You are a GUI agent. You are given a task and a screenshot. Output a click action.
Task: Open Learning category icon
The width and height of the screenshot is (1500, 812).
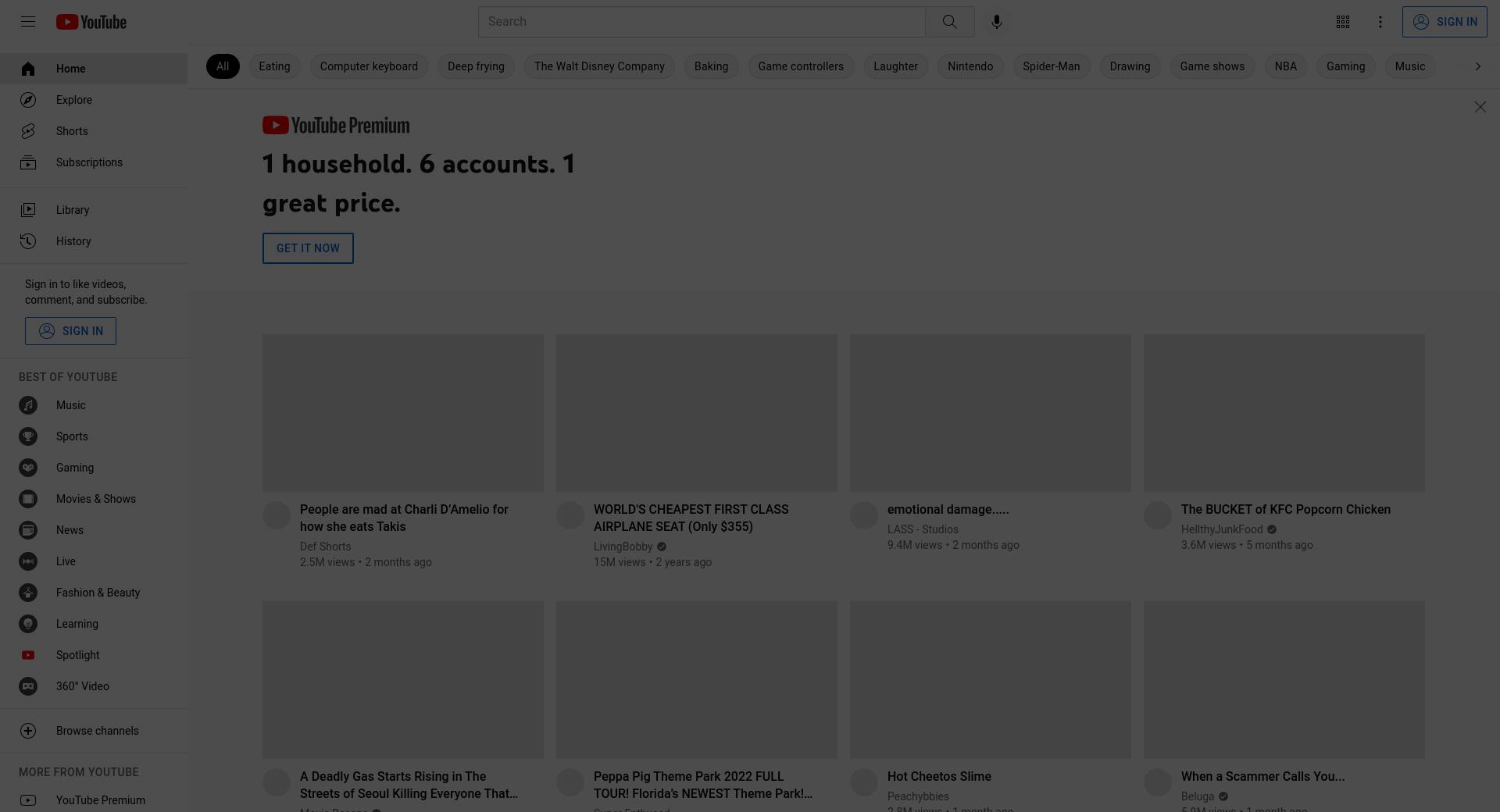coord(28,624)
